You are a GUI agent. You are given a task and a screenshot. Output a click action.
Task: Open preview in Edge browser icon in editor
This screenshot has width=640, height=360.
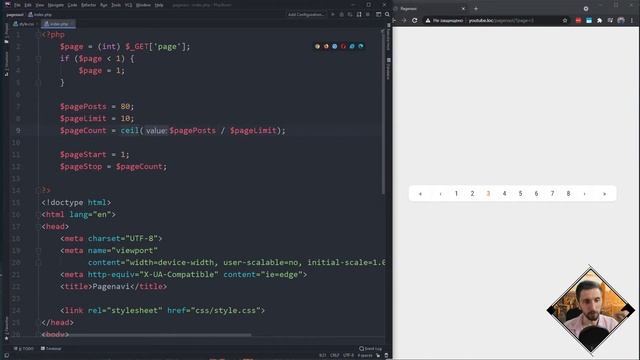click(x=361, y=47)
